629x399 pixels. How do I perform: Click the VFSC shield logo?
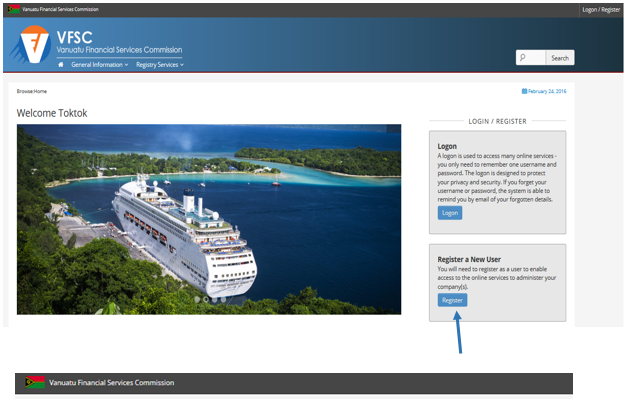tap(31, 44)
